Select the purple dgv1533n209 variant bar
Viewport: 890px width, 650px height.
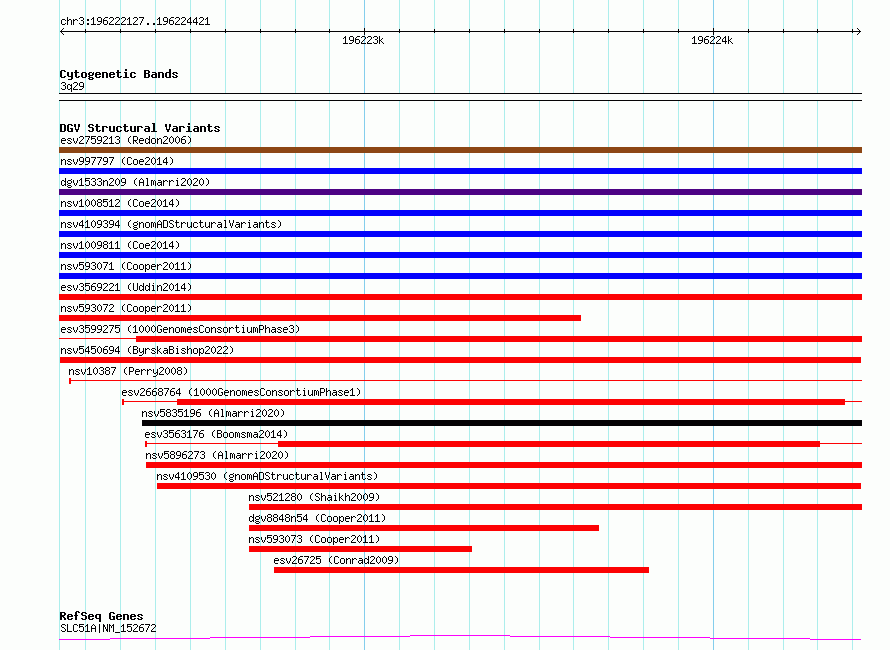tap(460, 192)
